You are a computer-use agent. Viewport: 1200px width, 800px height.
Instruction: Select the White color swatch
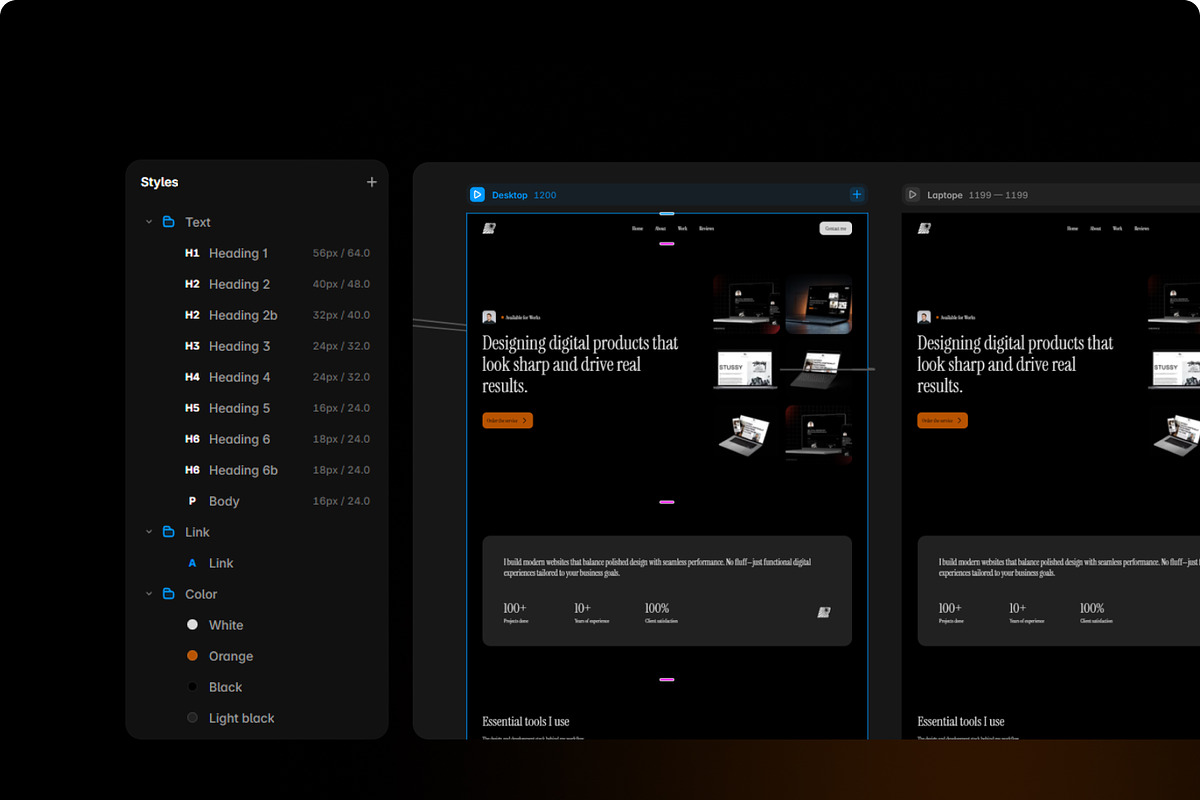tap(192, 625)
